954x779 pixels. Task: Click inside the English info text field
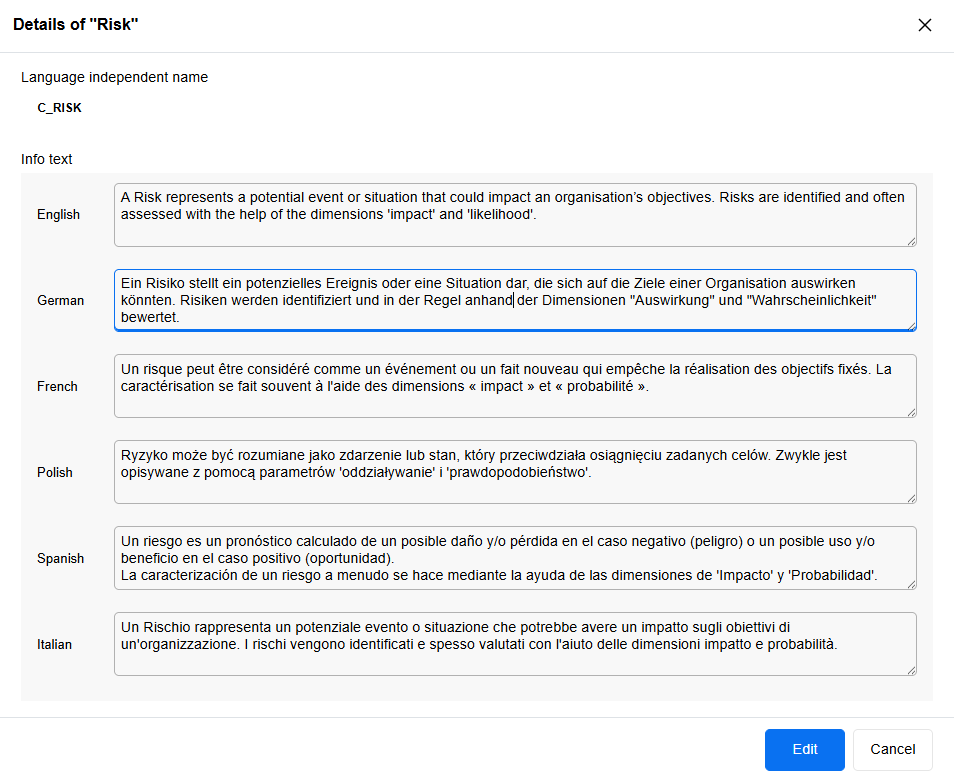point(515,214)
